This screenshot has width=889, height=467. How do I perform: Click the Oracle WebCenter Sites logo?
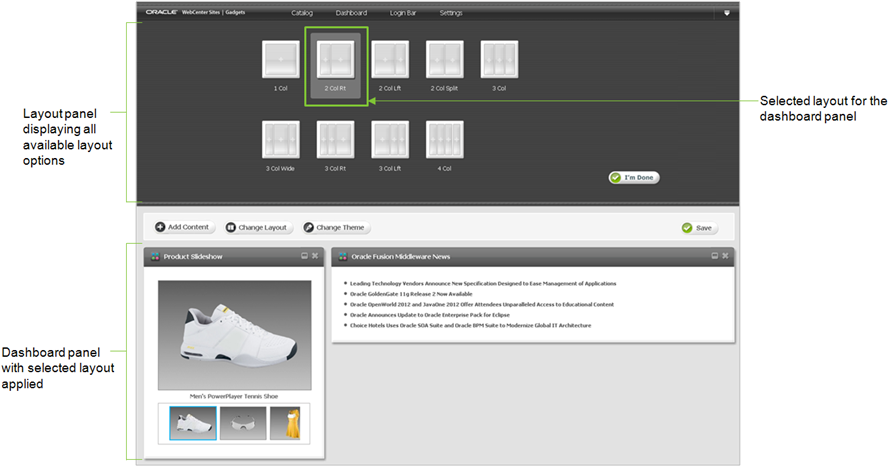click(x=195, y=12)
